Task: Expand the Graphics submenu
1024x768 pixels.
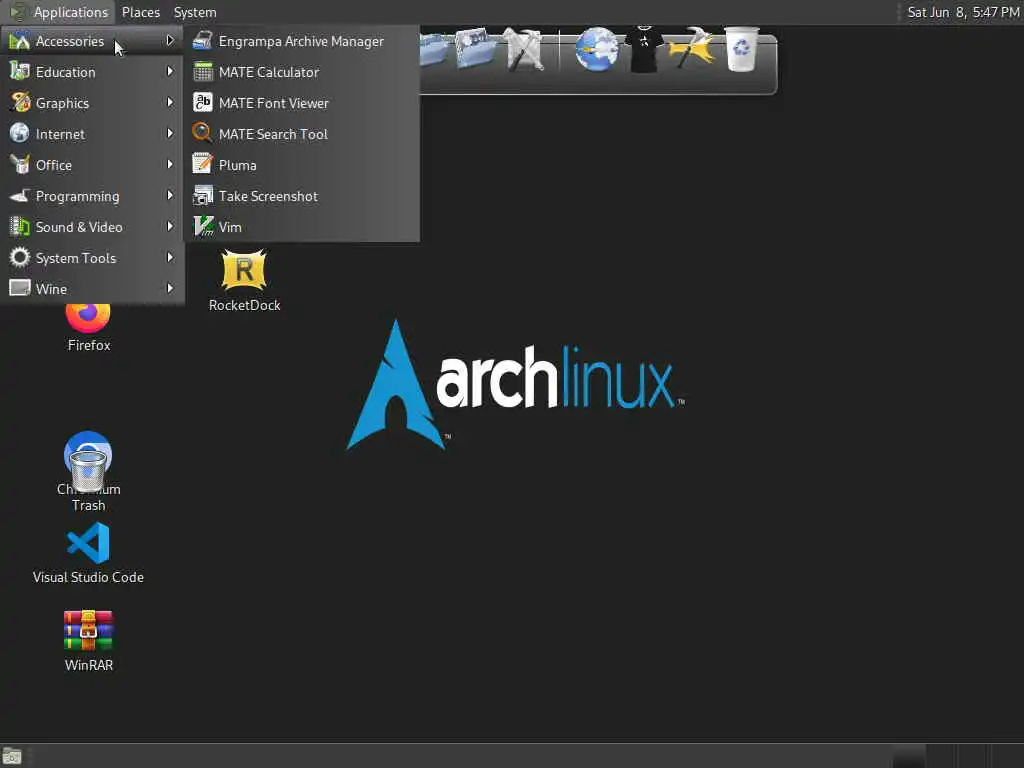Action: point(92,103)
